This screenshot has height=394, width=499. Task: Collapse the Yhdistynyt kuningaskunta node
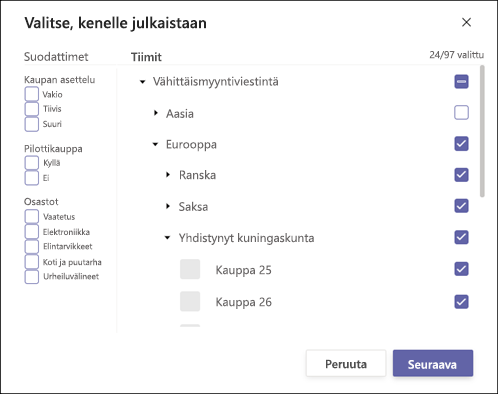pyautogui.click(x=168, y=238)
